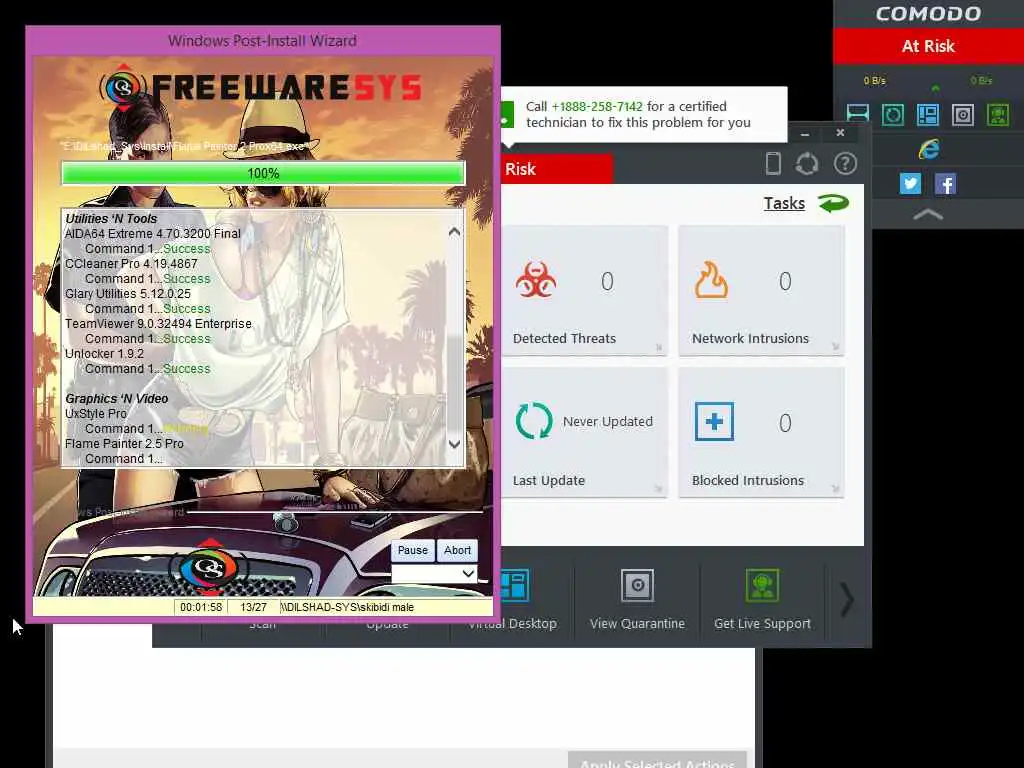Launch Internet Explorer from Comodo widget
The height and width of the screenshot is (768, 1024).
(x=928, y=150)
